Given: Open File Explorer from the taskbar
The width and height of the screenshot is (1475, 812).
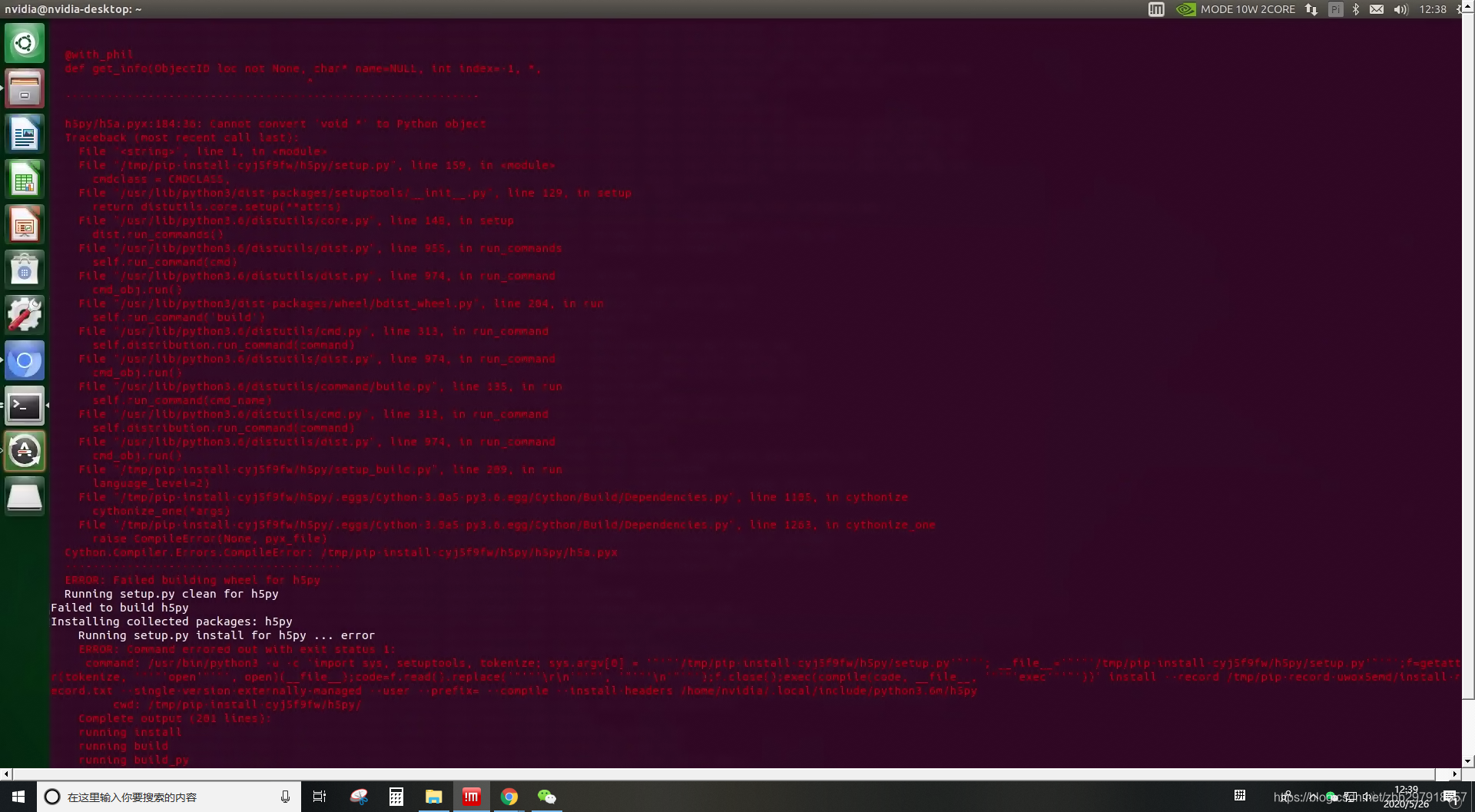Looking at the screenshot, I should [x=434, y=797].
